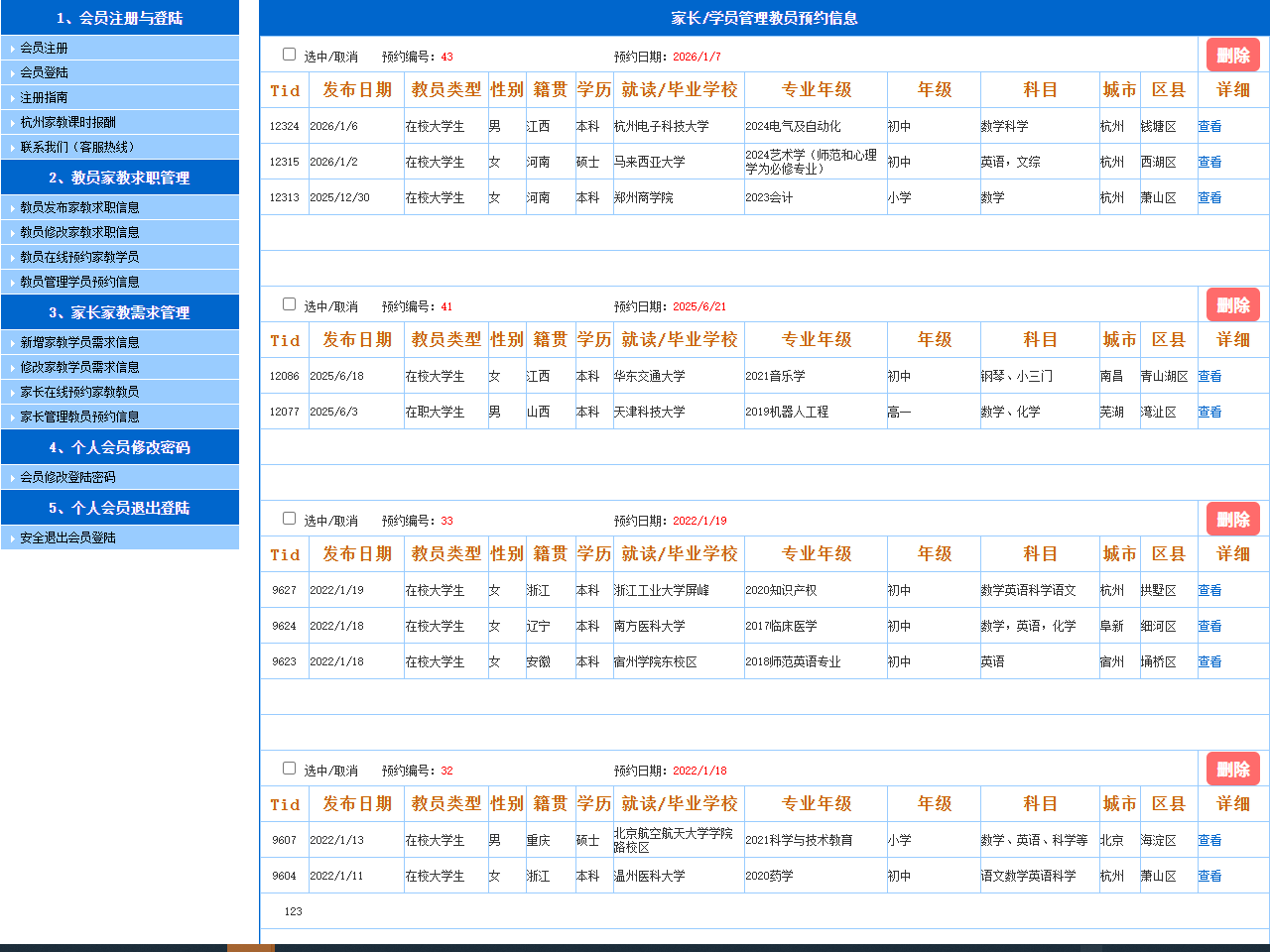
Task: Click 安全退出会员登陆 to log out
Action: pyautogui.click(x=68, y=537)
